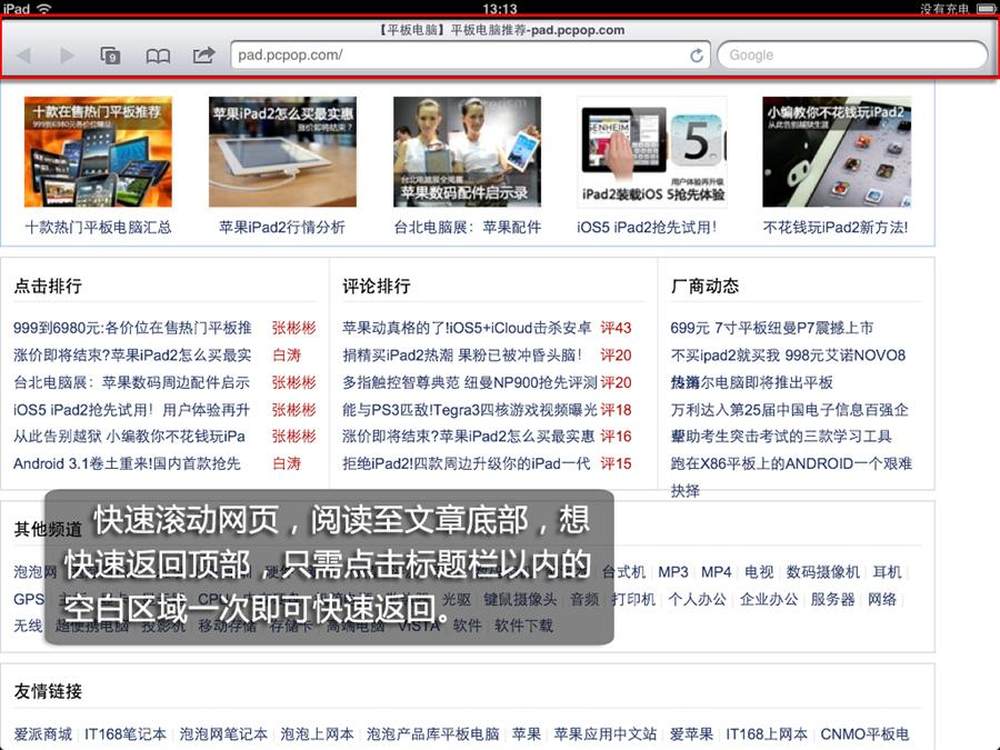The image size is (1000, 750).
Task: Open article 从此告别越狱 小编教你不花钱玩iPa
Action: (x=129, y=436)
